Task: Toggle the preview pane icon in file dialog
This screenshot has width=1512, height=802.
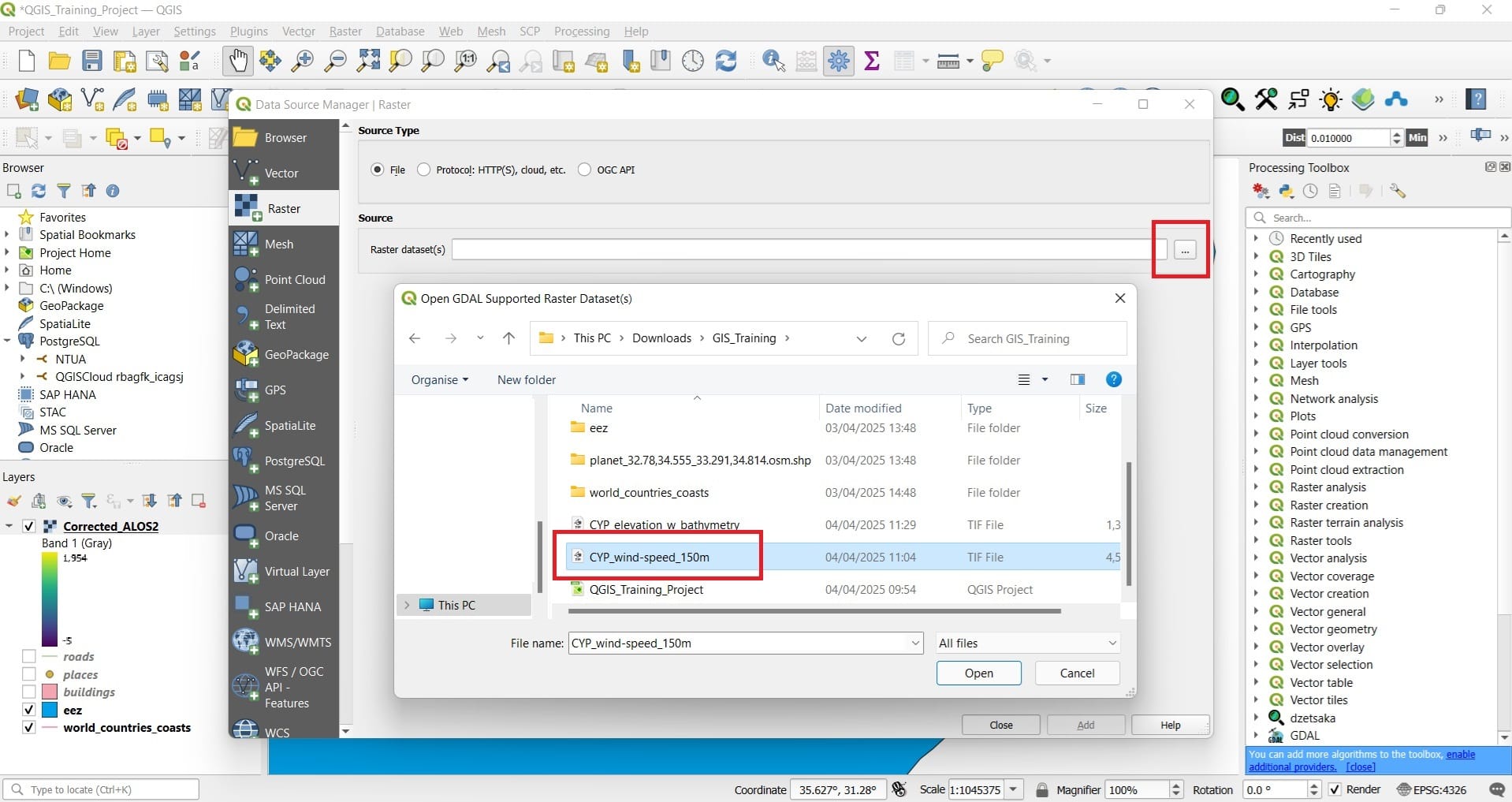Action: tap(1078, 379)
